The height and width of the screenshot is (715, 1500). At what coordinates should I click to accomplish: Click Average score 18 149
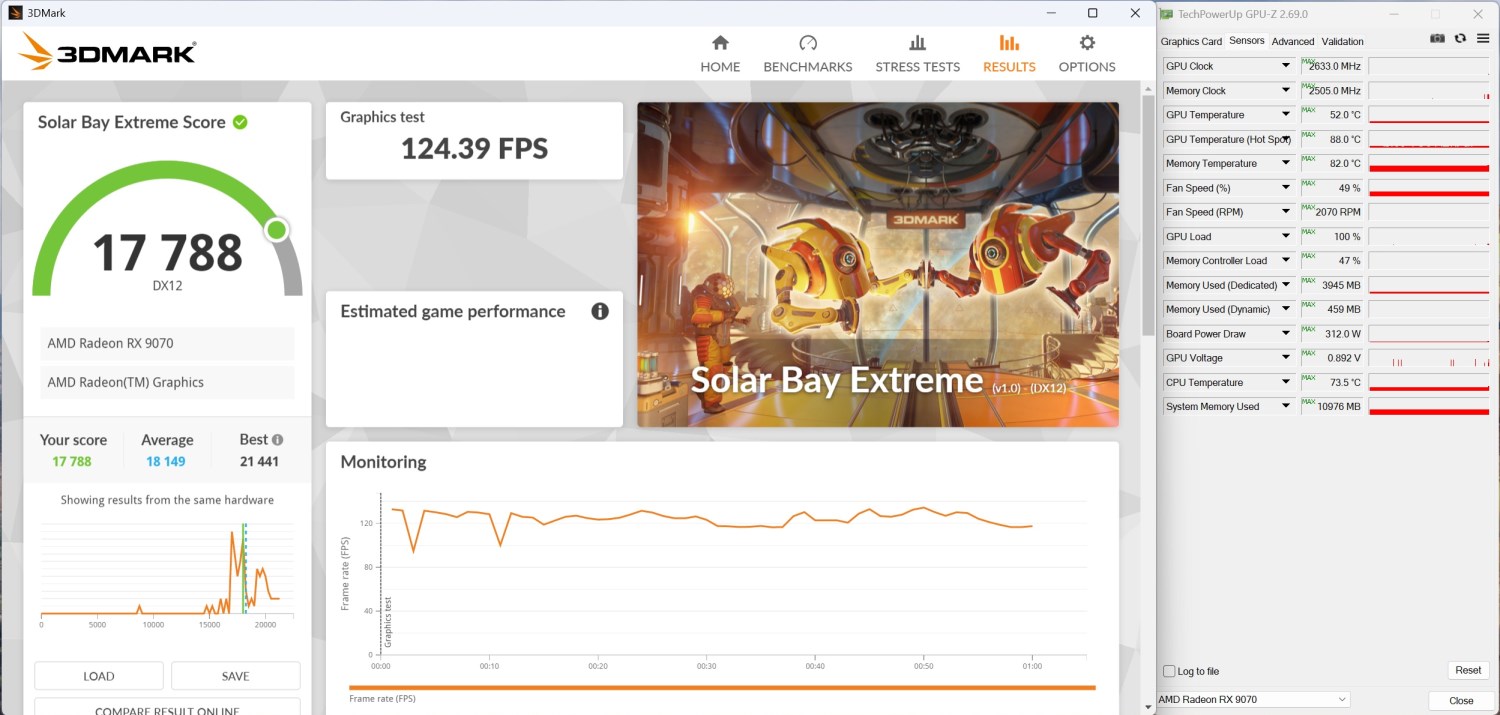click(x=165, y=461)
